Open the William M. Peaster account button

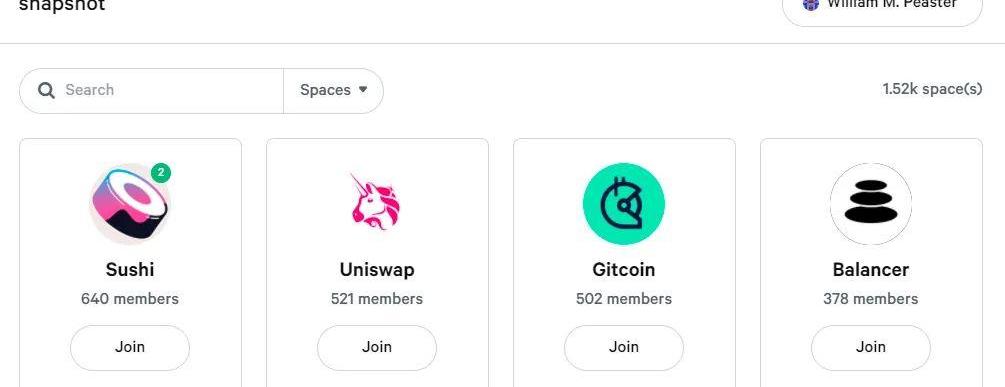click(x=882, y=6)
